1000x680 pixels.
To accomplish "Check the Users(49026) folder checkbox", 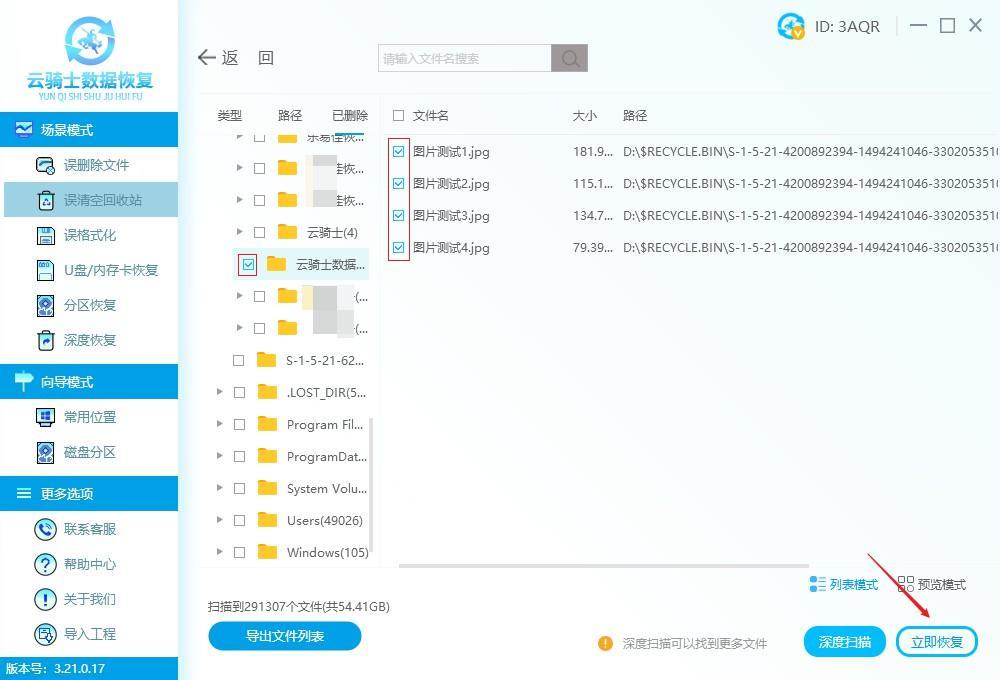I will tap(240, 521).
